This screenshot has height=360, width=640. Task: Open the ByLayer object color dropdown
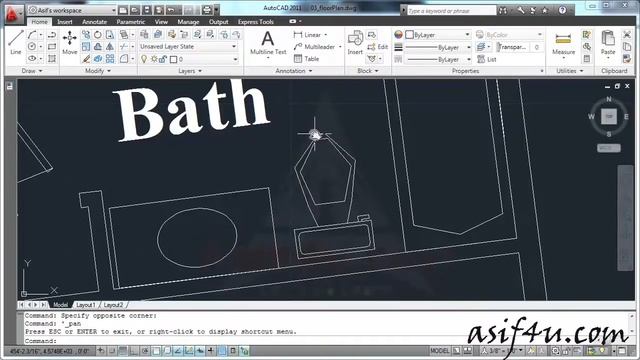point(438,35)
